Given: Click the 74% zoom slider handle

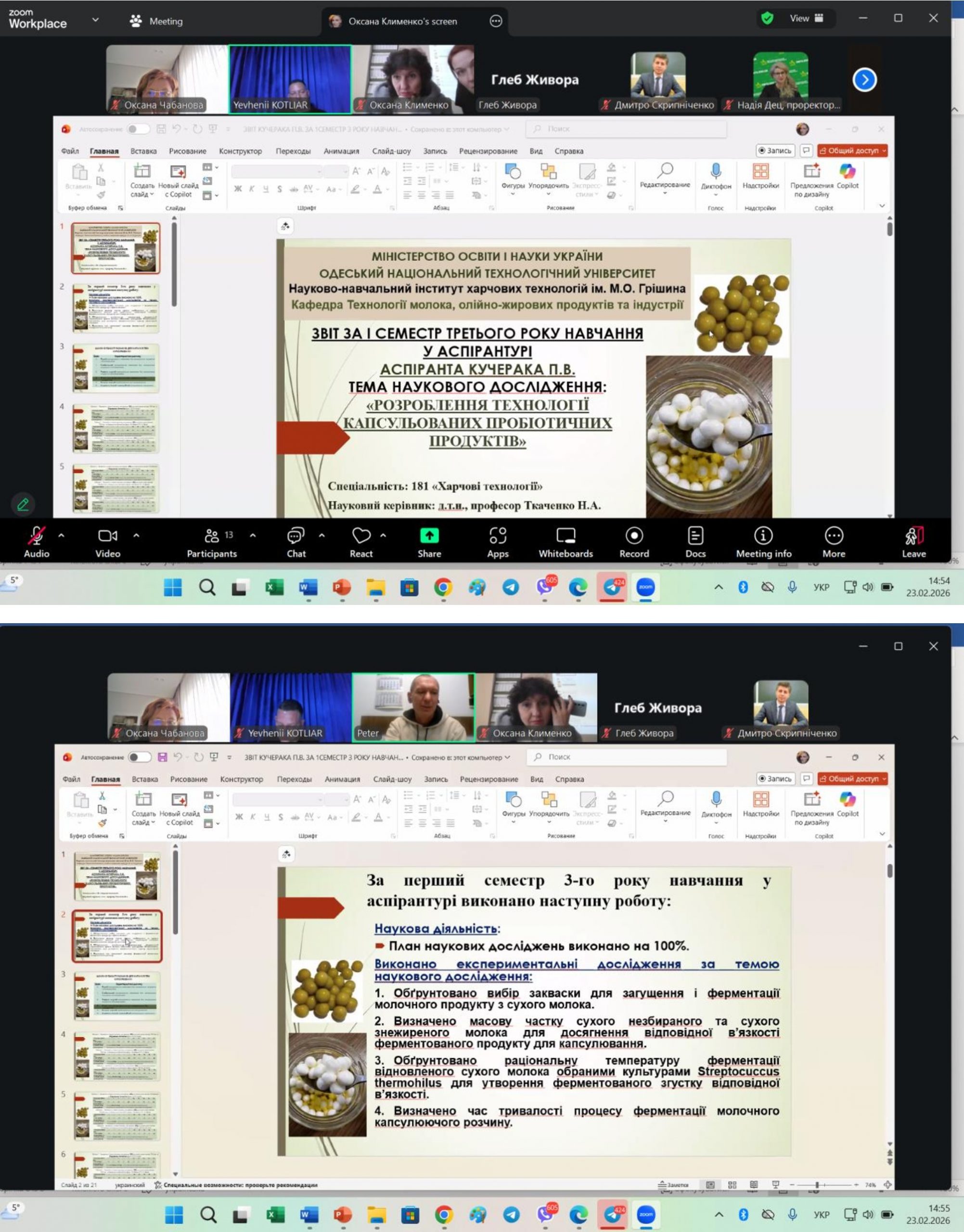Looking at the screenshot, I should pos(817,1184).
